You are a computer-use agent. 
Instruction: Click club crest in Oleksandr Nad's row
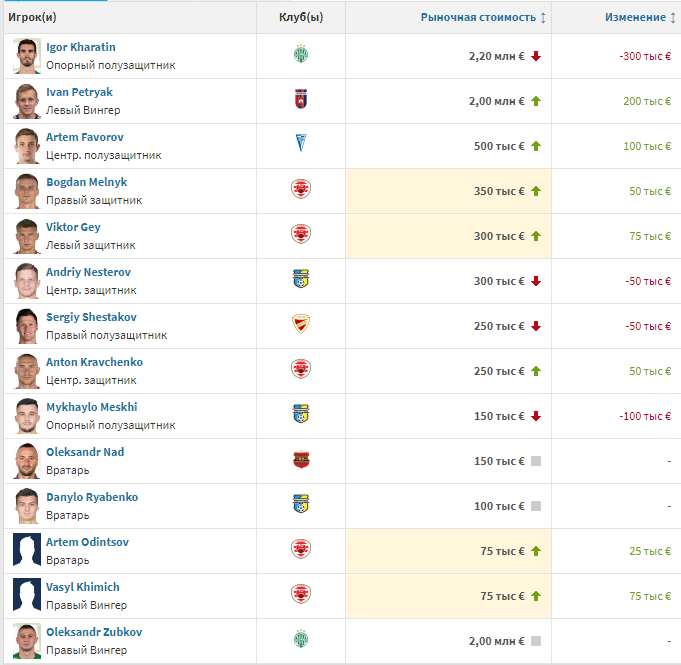[x=300, y=461]
